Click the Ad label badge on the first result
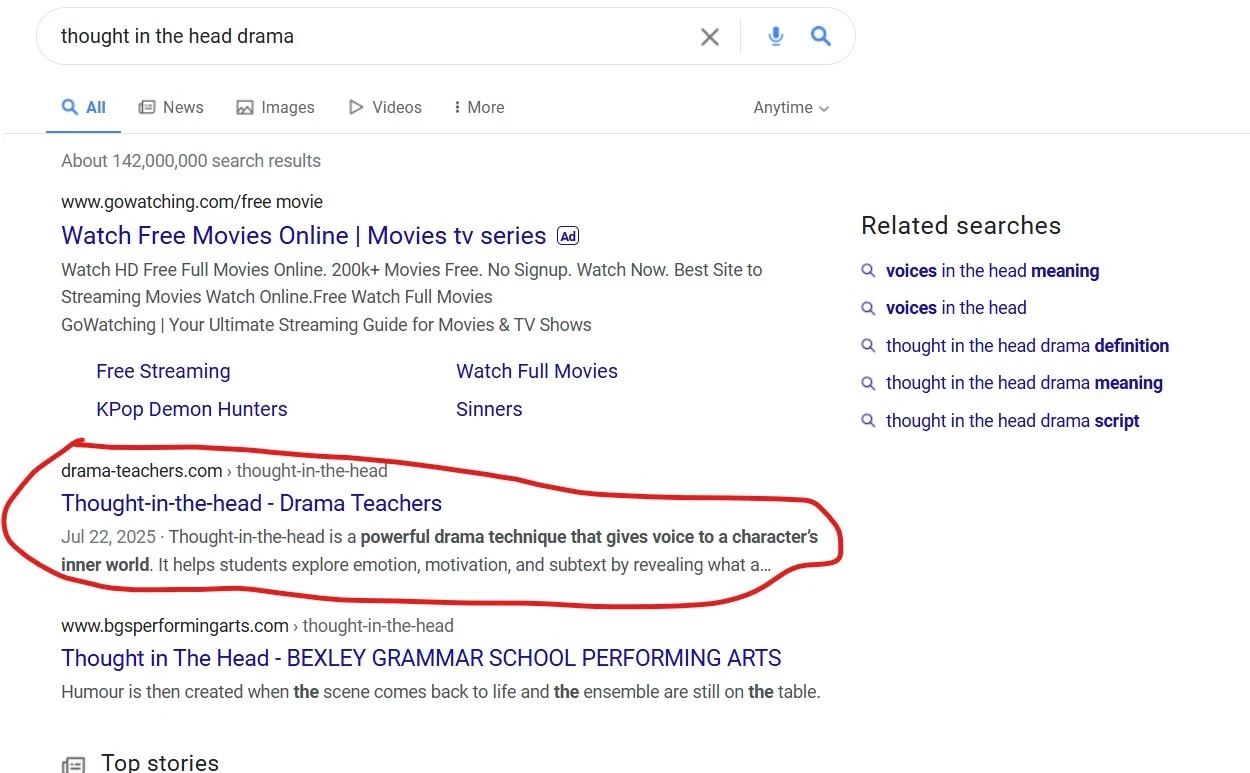The width and height of the screenshot is (1250, 773). 568,236
